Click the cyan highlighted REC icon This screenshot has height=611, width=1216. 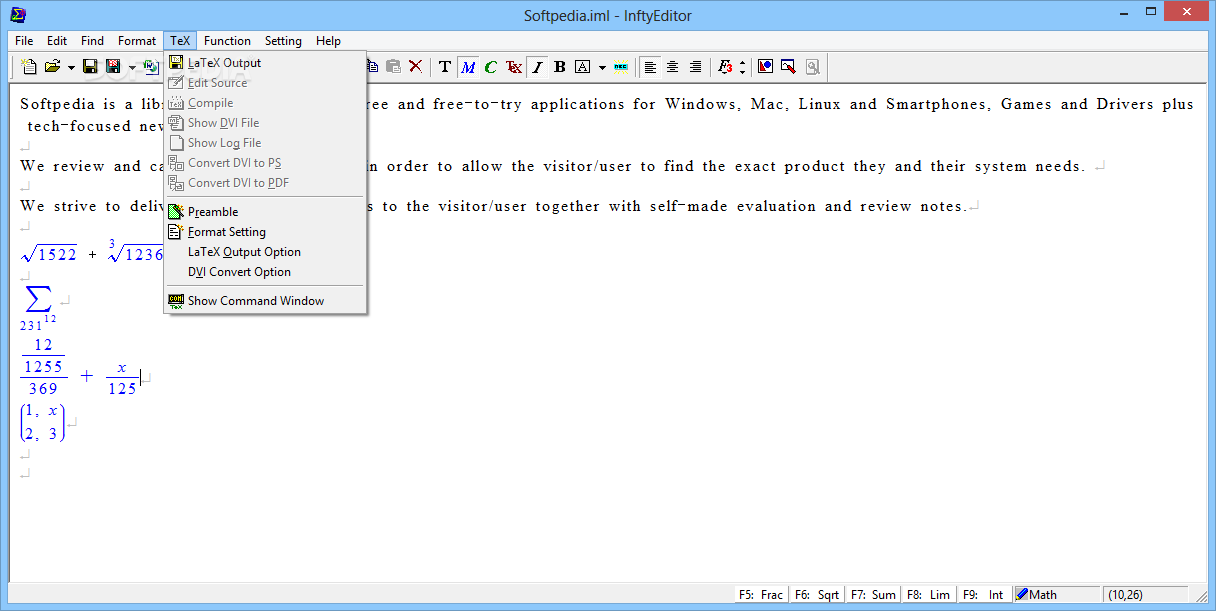[x=621, y=67]
